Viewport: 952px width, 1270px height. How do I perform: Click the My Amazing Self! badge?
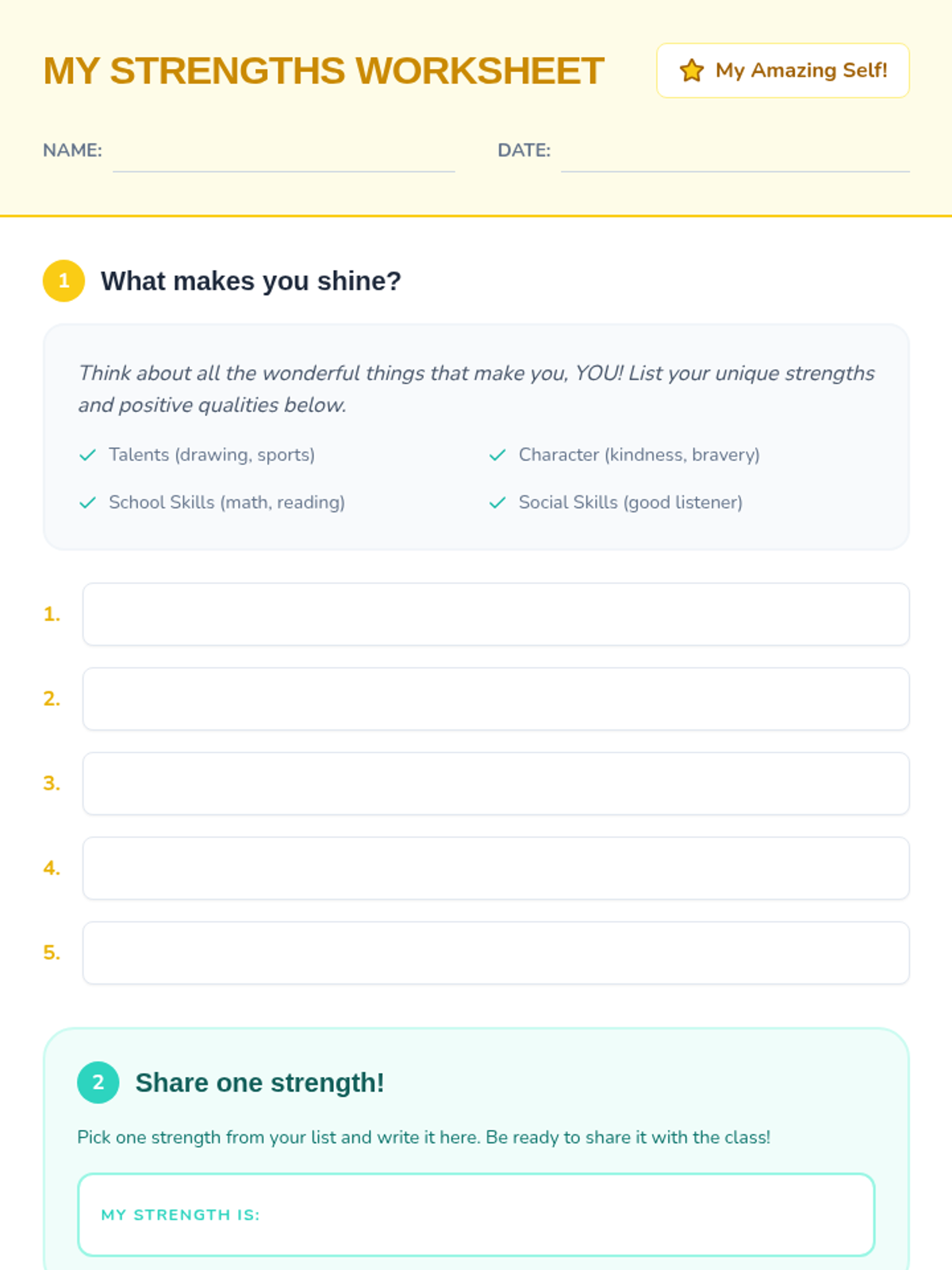782,71
